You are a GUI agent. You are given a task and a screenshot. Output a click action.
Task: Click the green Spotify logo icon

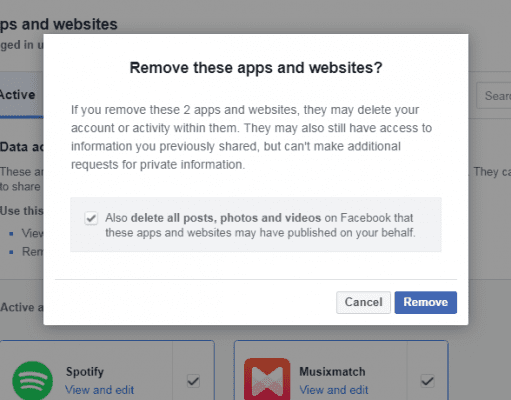(32, 381)
